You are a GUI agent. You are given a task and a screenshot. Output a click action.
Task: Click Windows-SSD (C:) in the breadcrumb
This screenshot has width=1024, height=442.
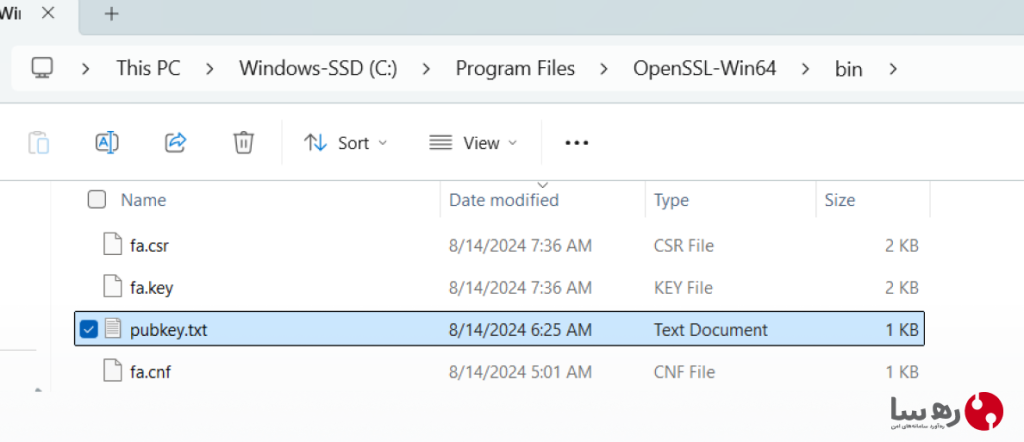(x=318, y=68)
